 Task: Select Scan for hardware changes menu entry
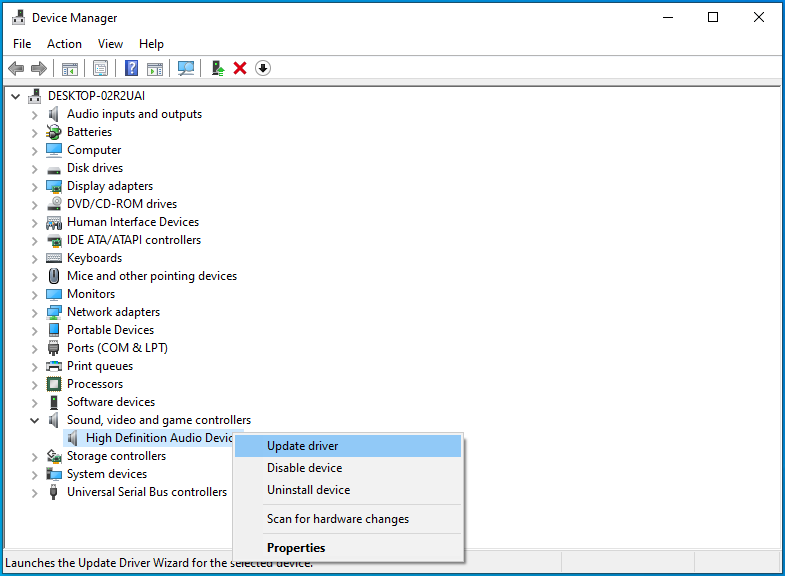point(348,519)
